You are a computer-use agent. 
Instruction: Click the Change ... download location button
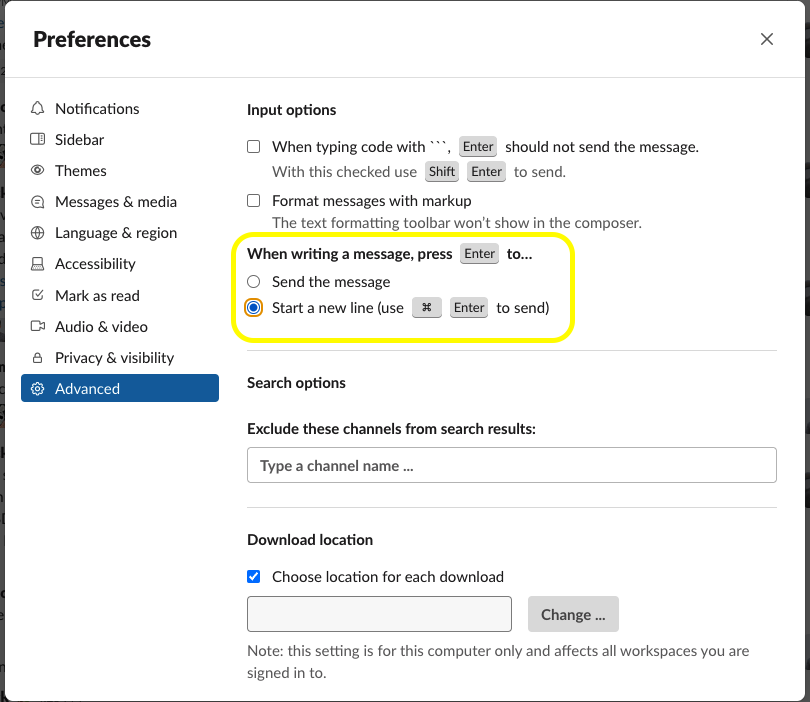tap(573, 614)
